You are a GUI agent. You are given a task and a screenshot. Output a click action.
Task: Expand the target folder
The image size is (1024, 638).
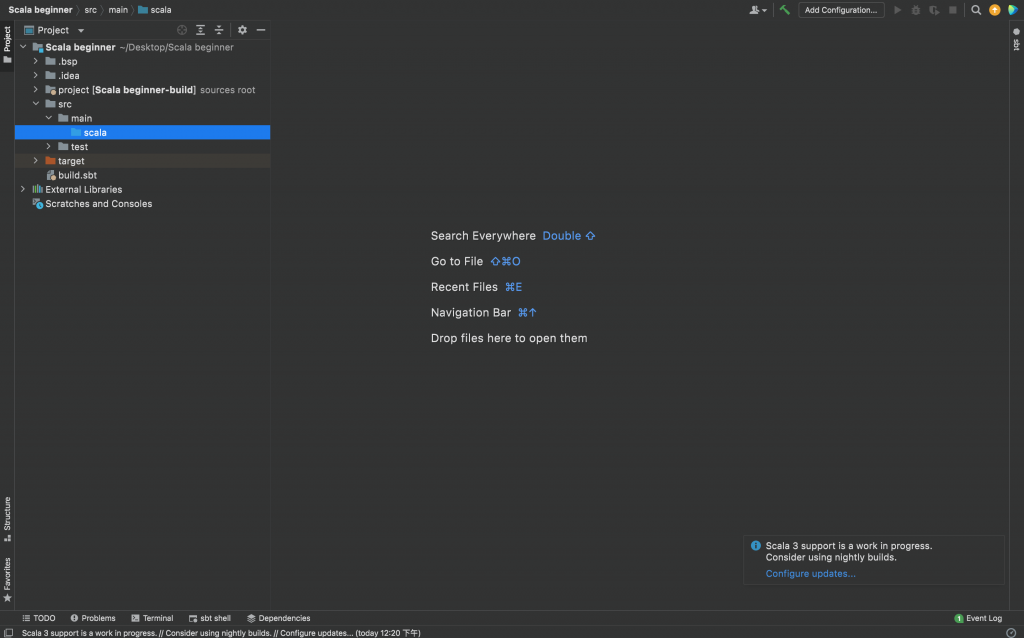pyautogui.click(x=36, y=161)
